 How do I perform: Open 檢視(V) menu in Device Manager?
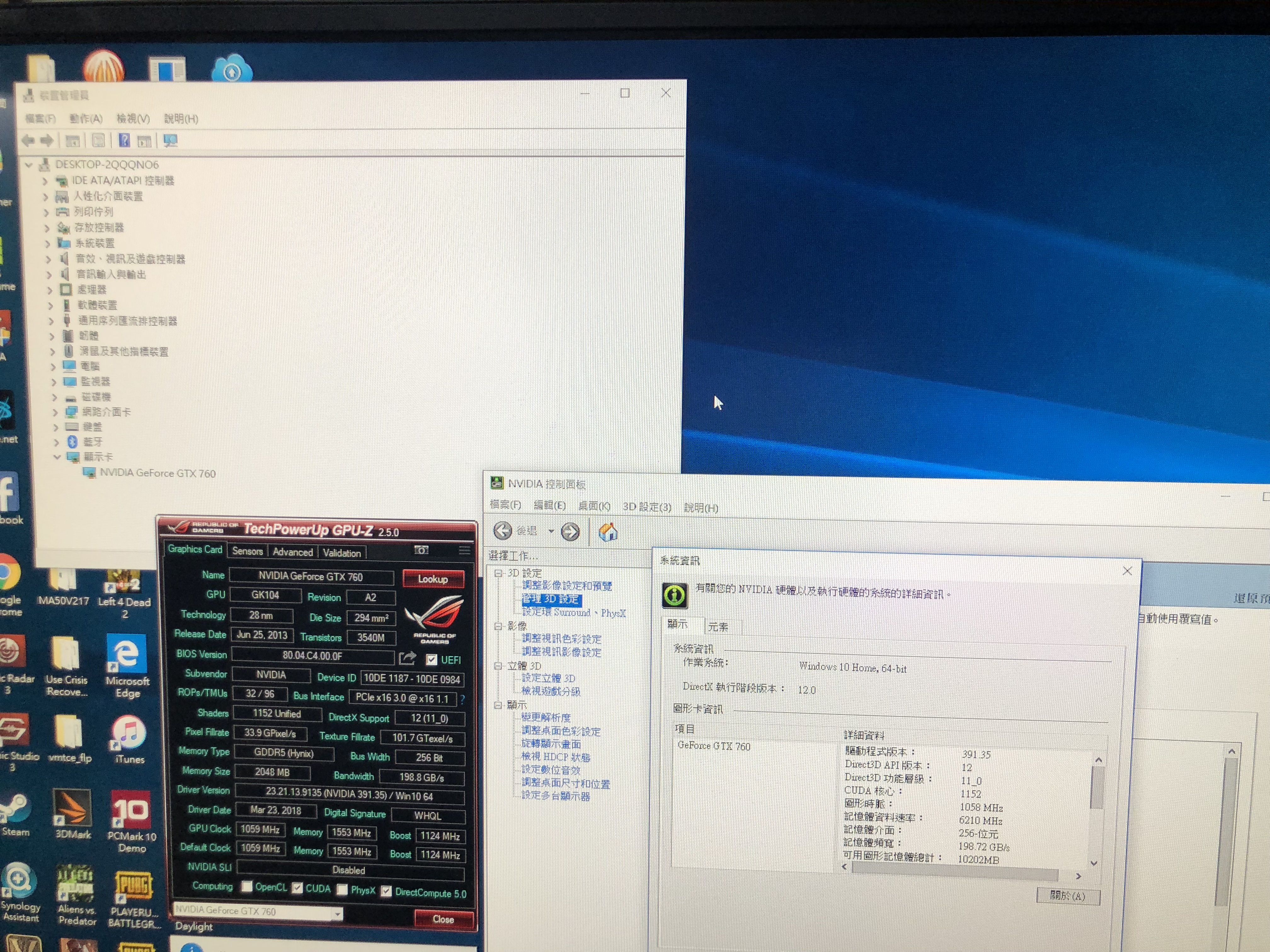[x=133, y=118]
